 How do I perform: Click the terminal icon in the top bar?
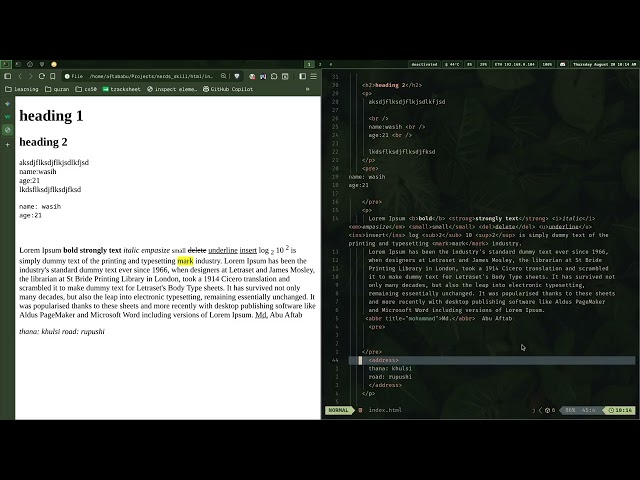6,64
